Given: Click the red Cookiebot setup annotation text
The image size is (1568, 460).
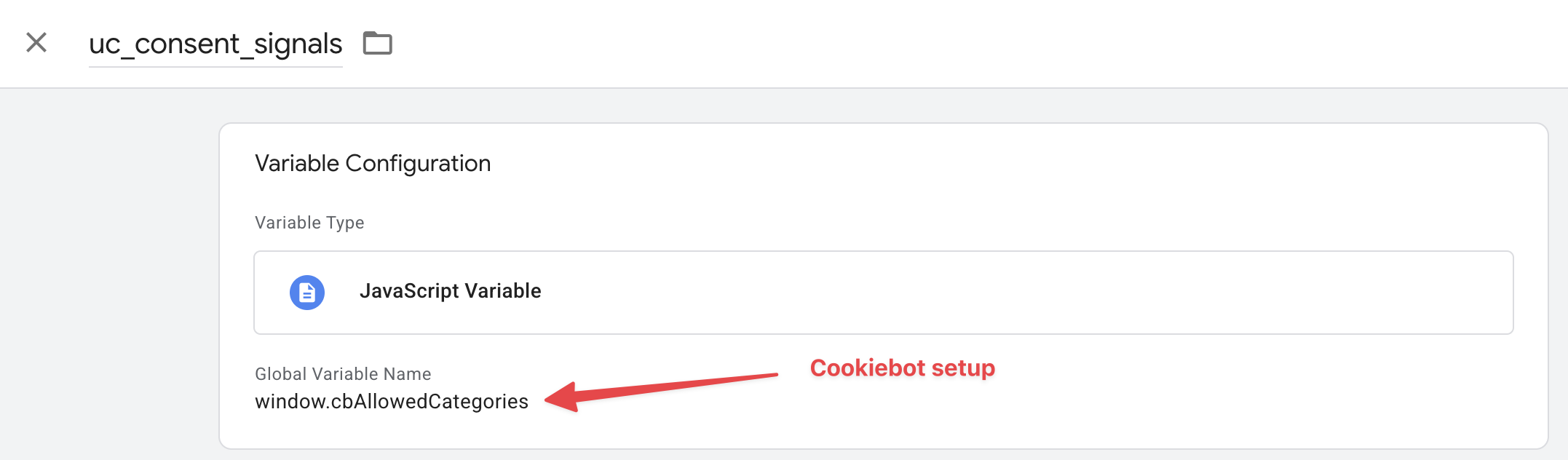Looking at the screenshot, I should click(902, 368).
